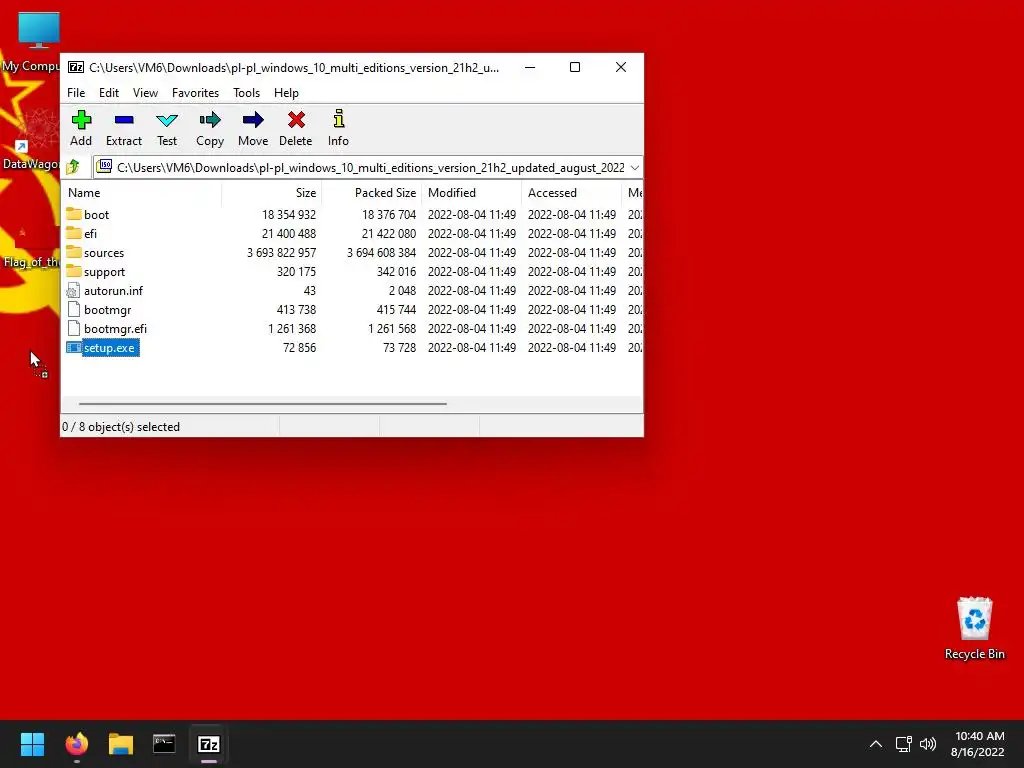Maximize the 7-Zip window
This screenshot has height=768, width=1024.
[575, 67]
